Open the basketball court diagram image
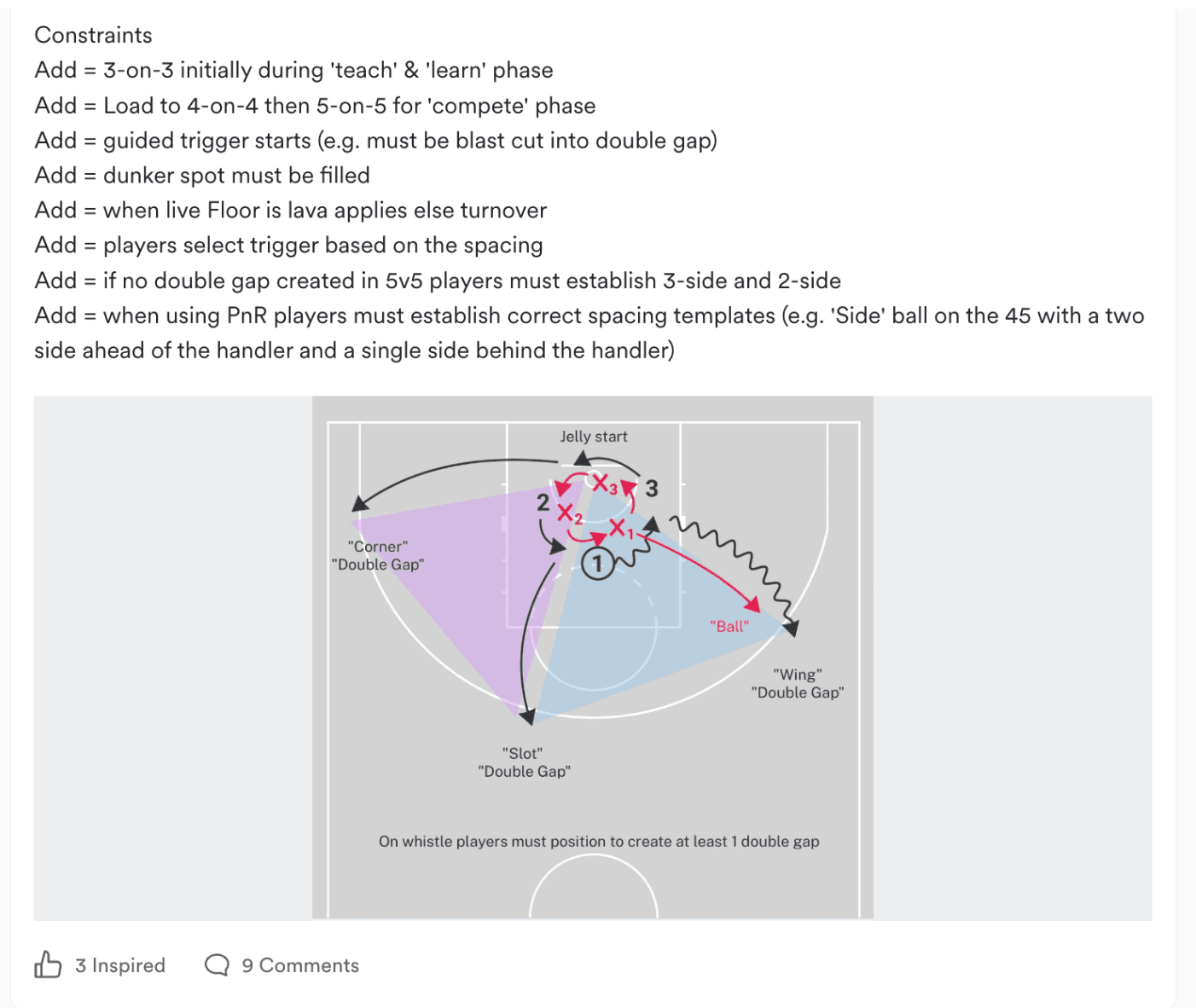 [593, 658]
